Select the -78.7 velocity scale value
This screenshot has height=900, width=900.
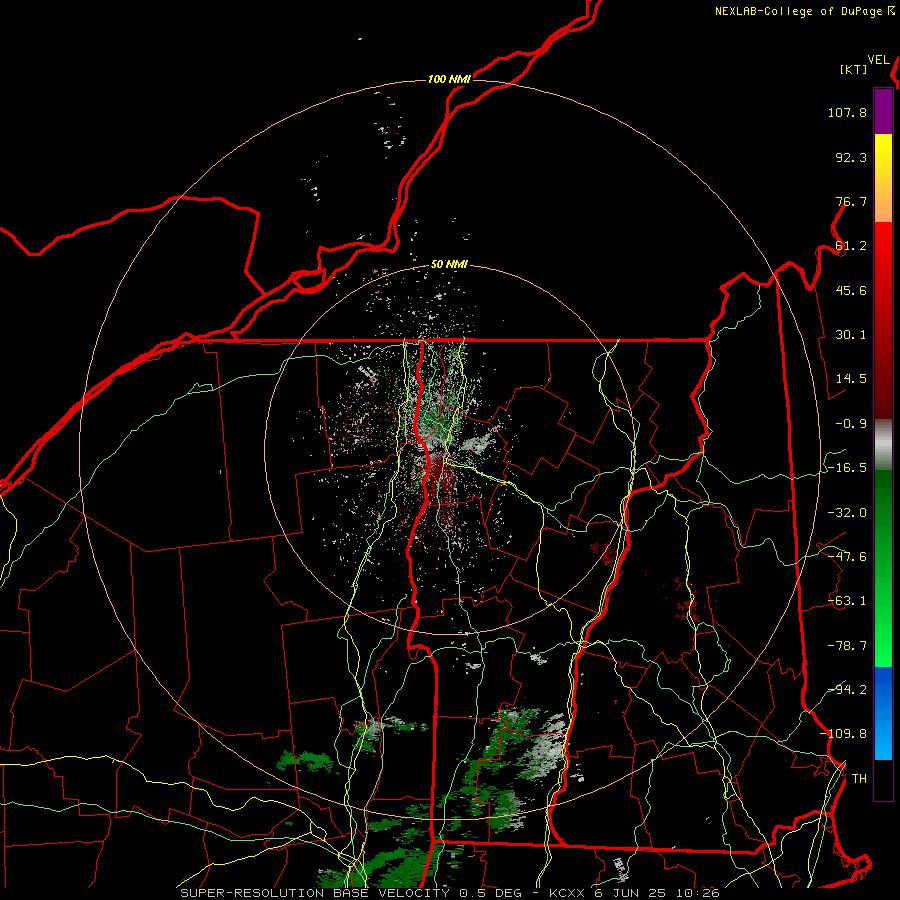(847, 646)
